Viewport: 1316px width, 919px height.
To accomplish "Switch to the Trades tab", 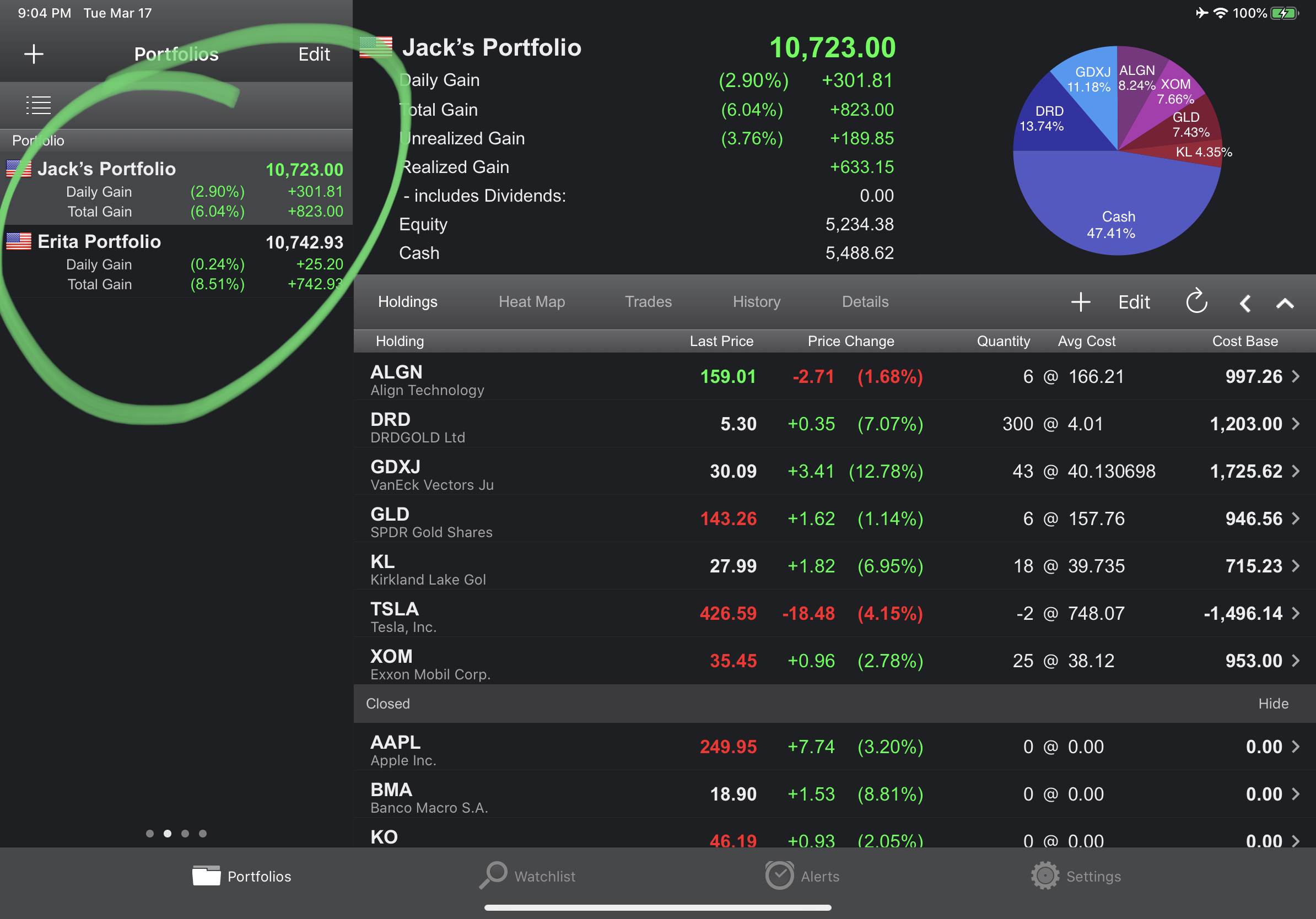I will (648, 302).
